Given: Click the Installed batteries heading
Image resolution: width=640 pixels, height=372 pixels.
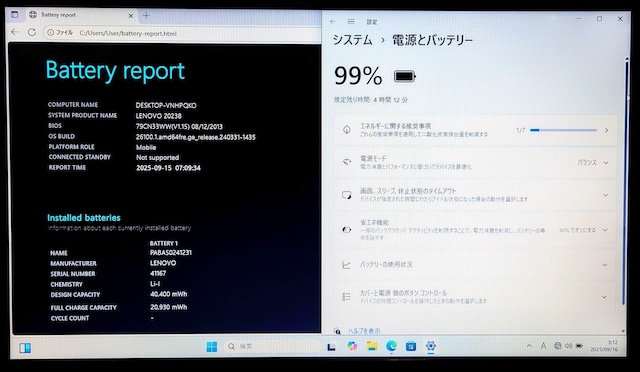Looking at the screenshot, I should point(84,218).
